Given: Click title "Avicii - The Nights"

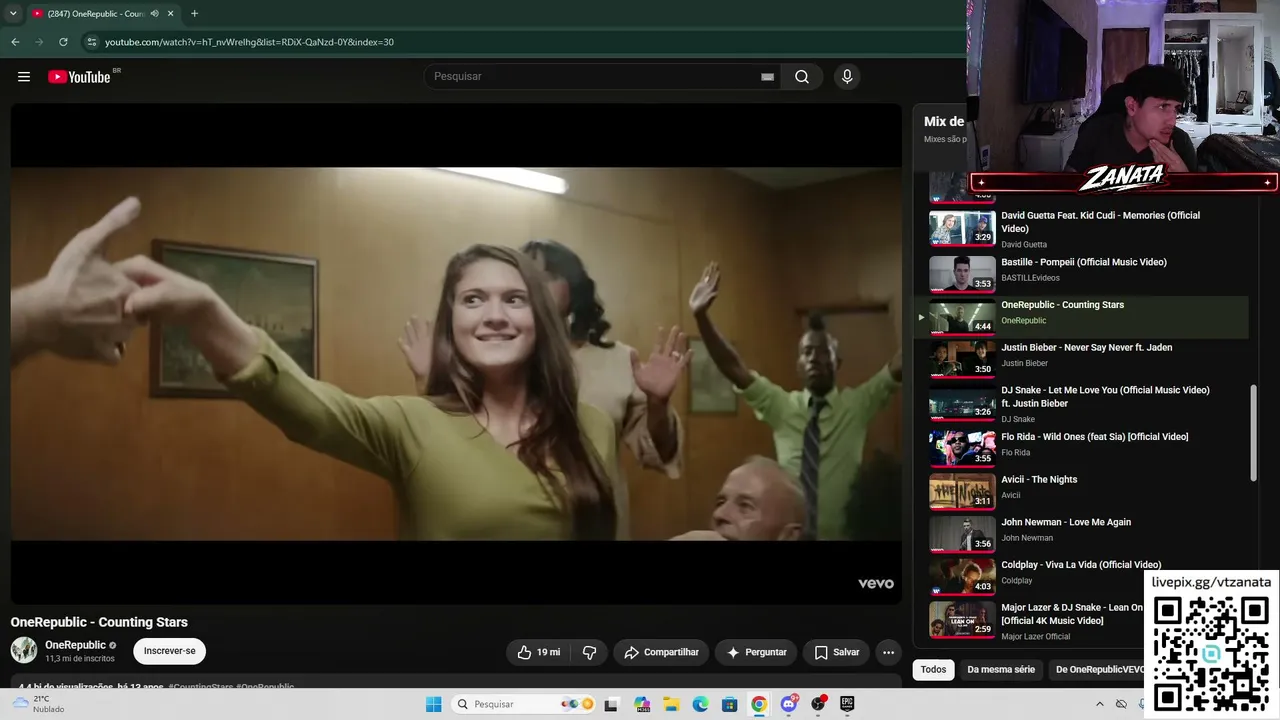Looking at the screenshot, I should tap(1039, 480).
